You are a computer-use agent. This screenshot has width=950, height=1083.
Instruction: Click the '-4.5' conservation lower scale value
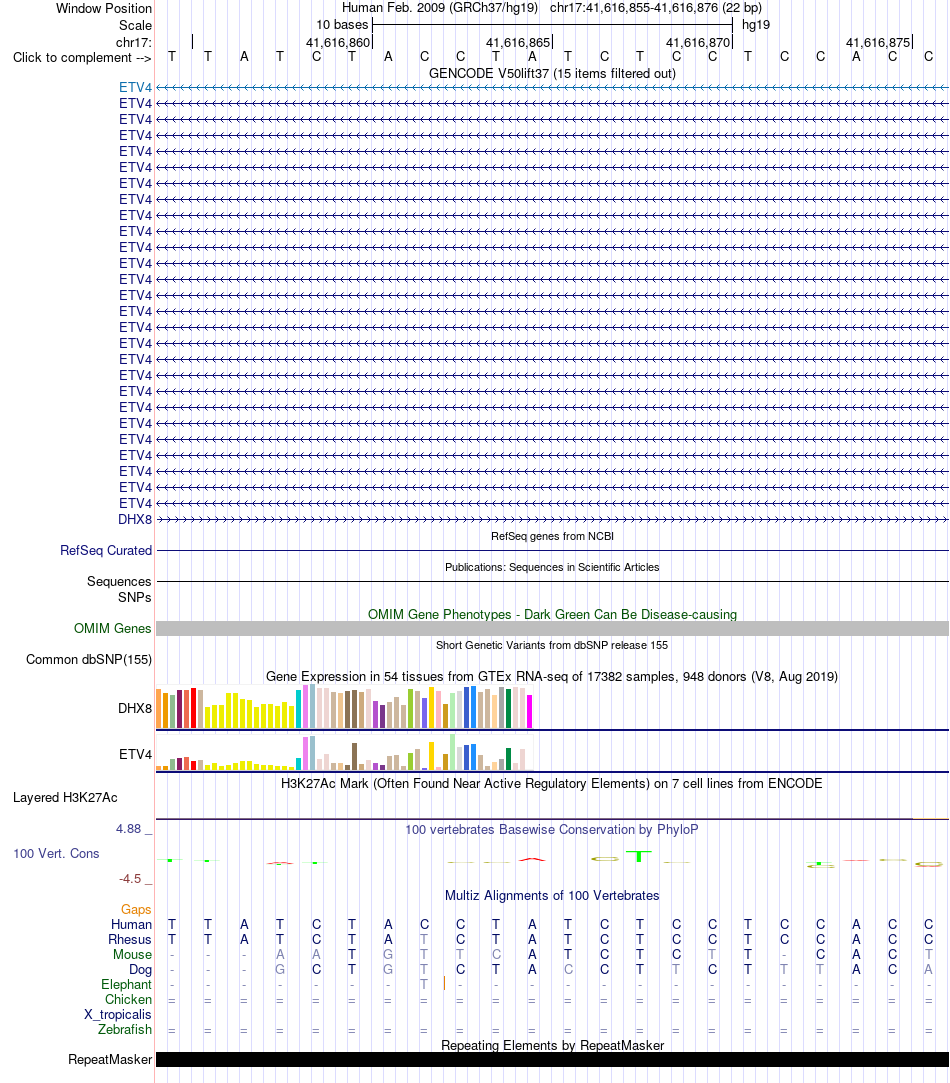pyautogui.click(x=130, y=879)
